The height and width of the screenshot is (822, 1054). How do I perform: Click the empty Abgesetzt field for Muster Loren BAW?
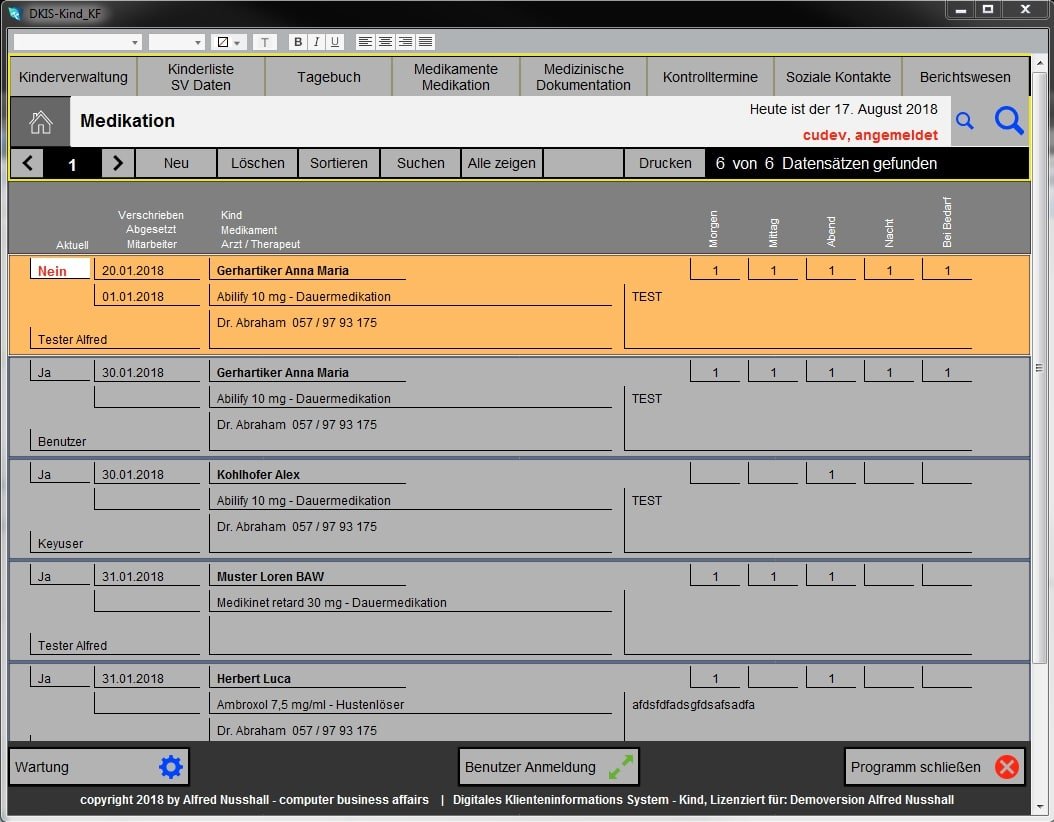[147, 601]
